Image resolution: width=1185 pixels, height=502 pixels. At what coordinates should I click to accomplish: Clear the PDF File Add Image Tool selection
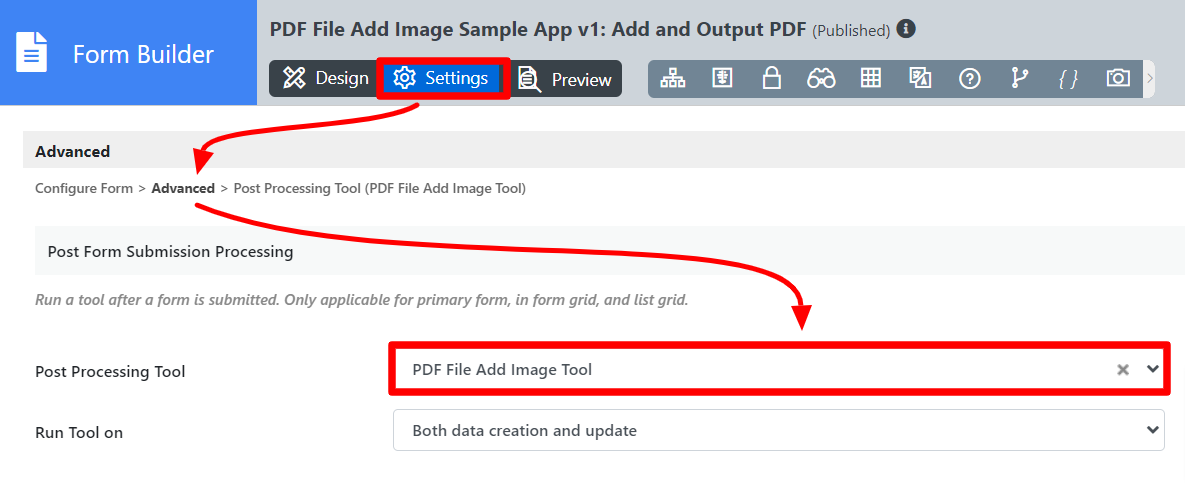[x=1123, y=370]
